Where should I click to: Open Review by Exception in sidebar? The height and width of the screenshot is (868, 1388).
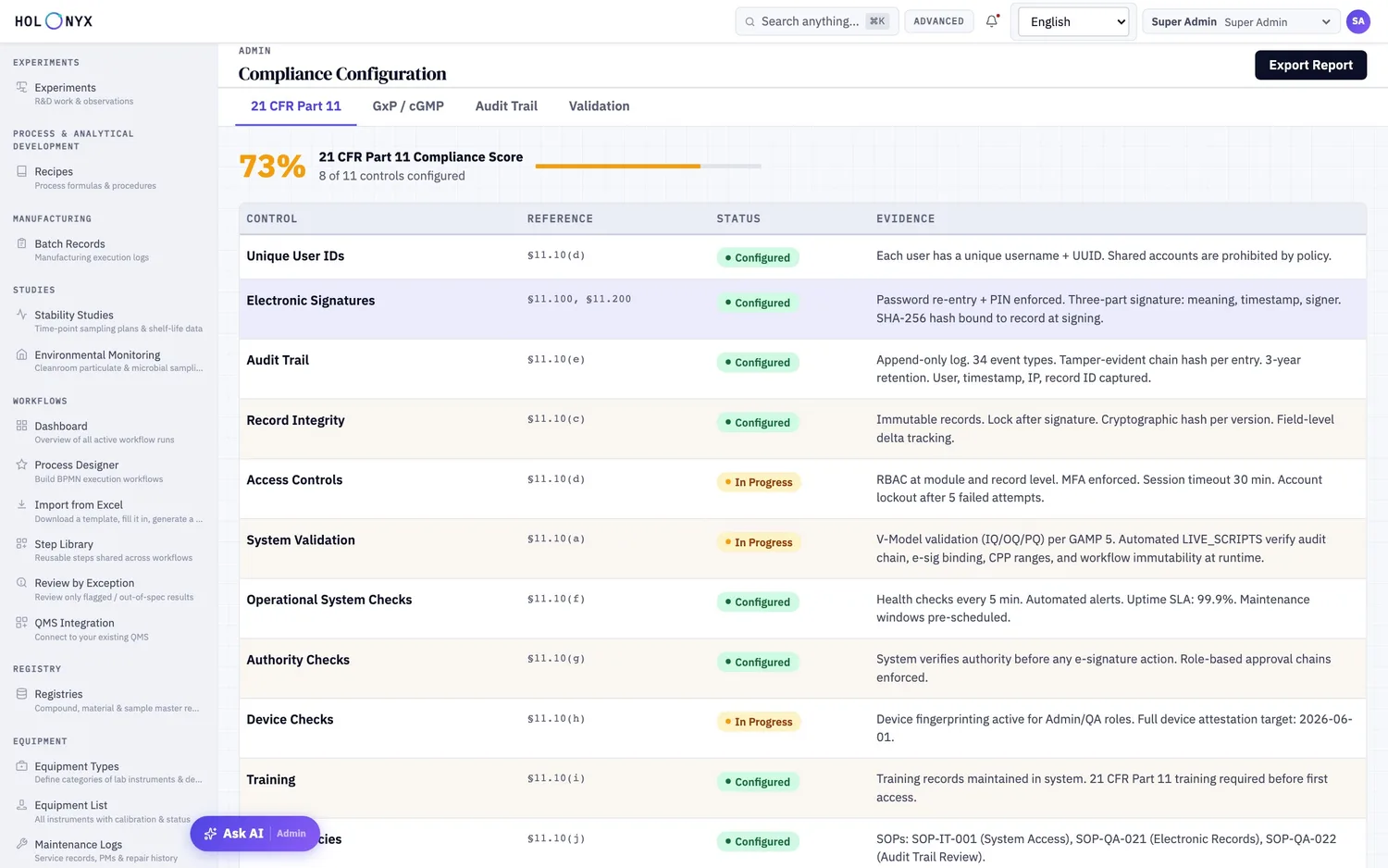click(x=109, y=589)
